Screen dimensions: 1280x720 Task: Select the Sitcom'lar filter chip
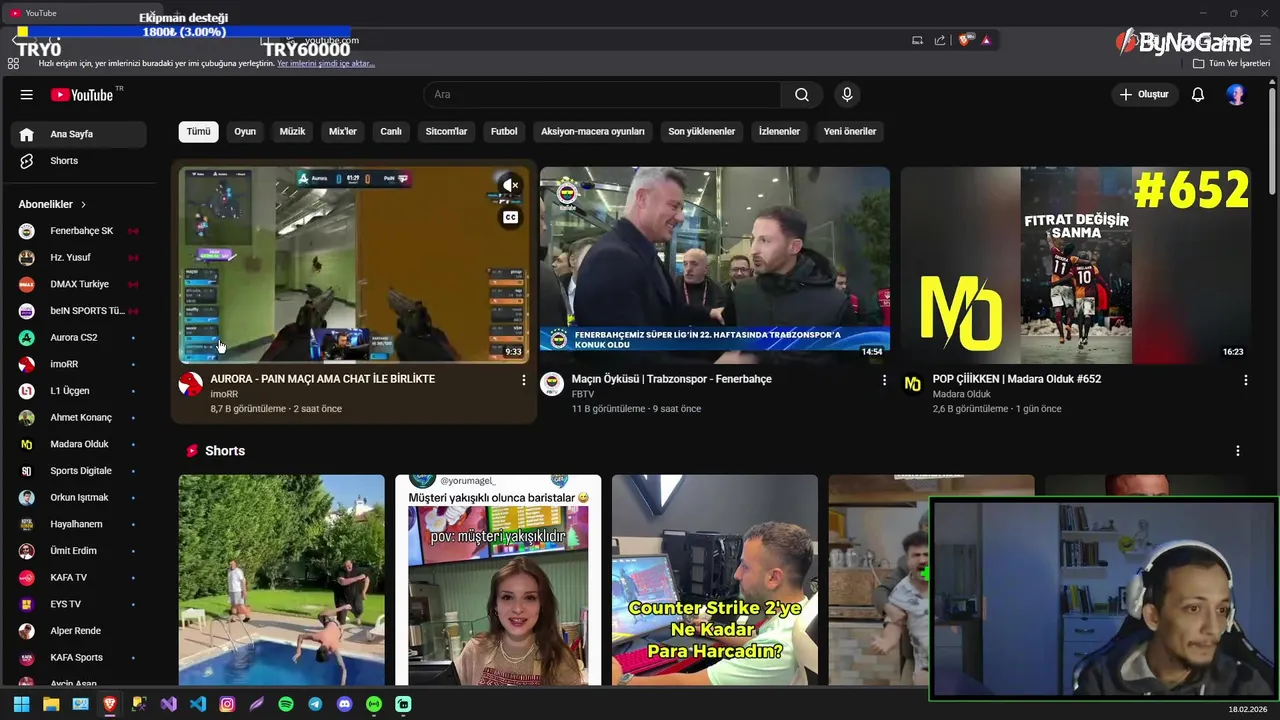click(446, 131)
